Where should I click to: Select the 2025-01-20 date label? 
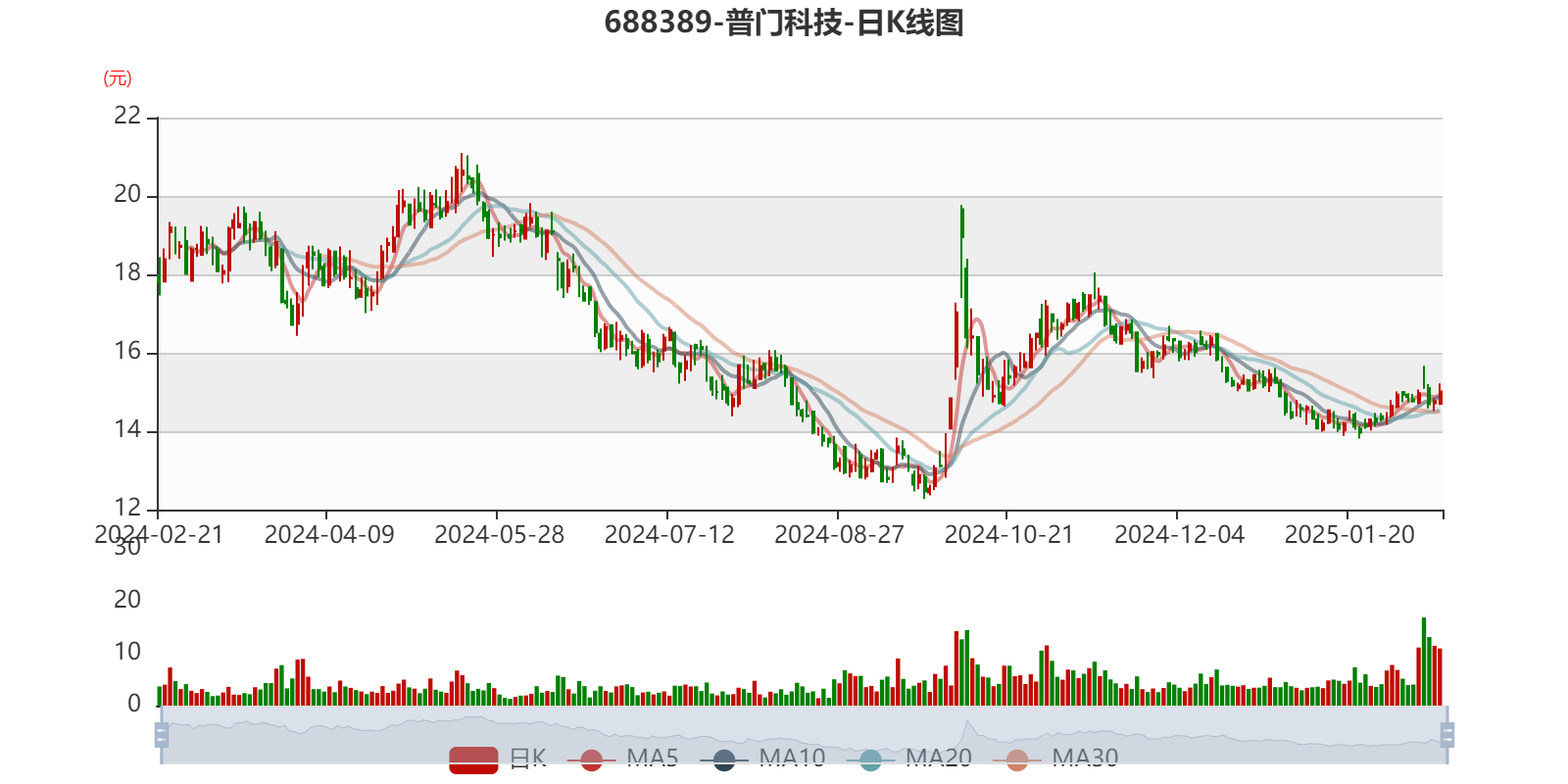(x=1349, y=534)
